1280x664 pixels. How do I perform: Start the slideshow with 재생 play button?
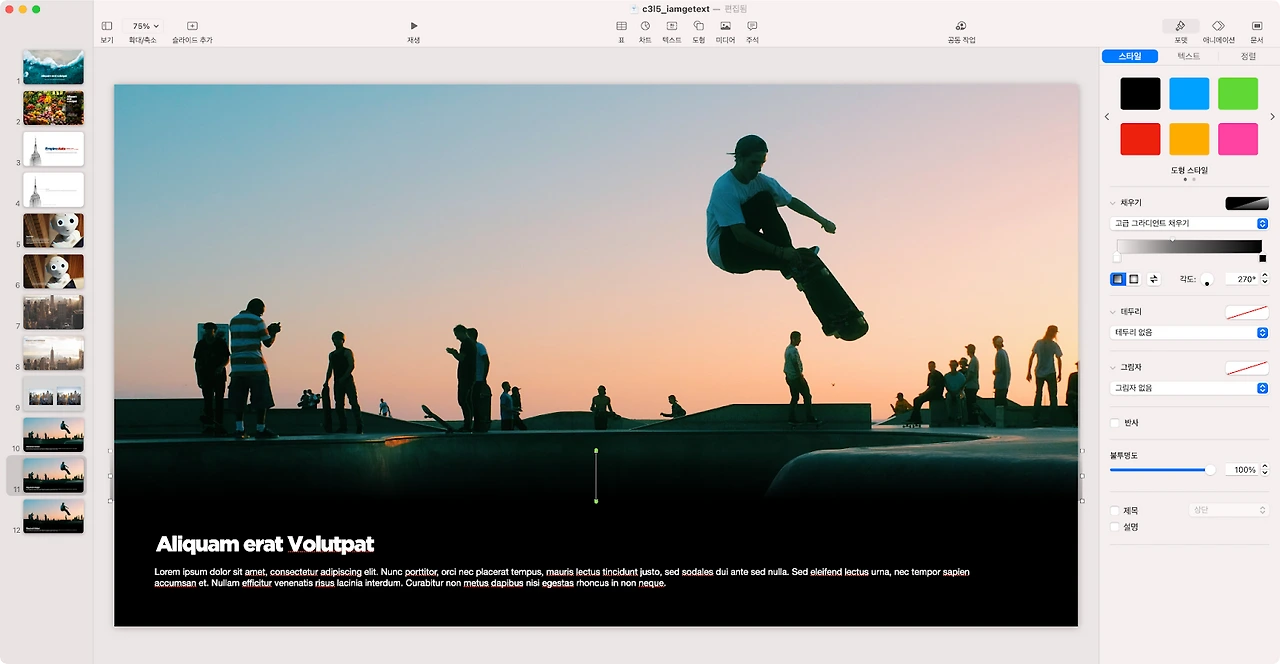point(414,31)
